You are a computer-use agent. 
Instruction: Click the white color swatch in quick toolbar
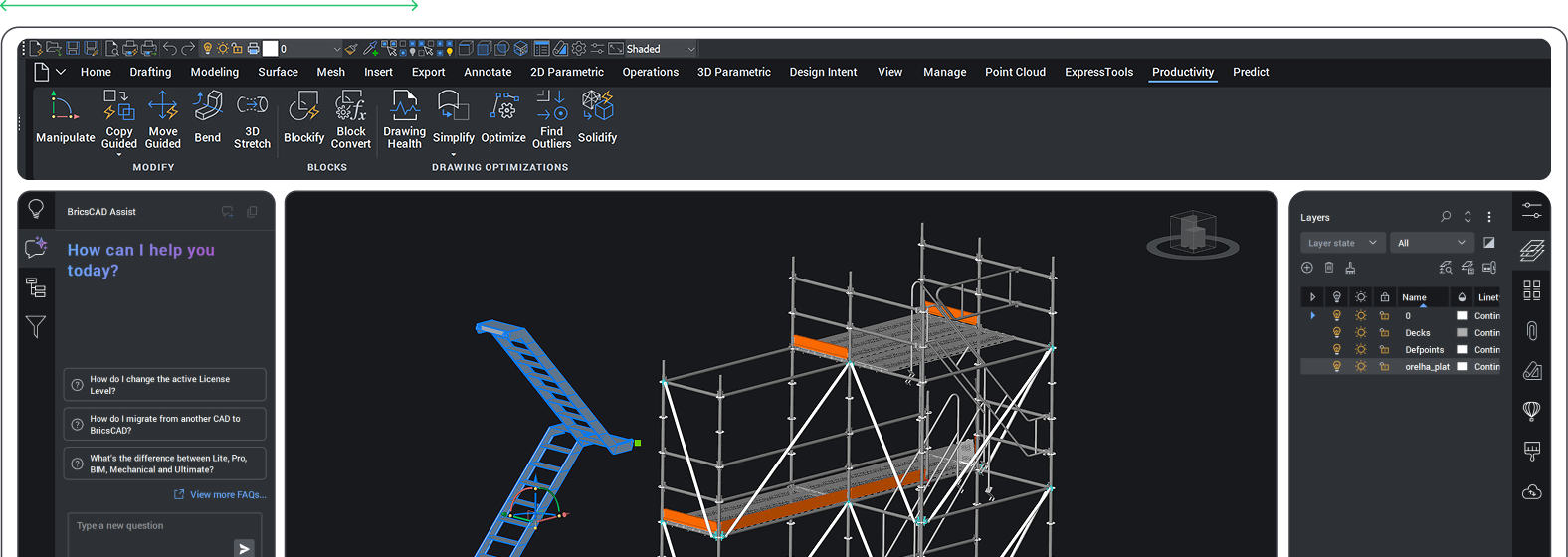[x=270, y=48]
